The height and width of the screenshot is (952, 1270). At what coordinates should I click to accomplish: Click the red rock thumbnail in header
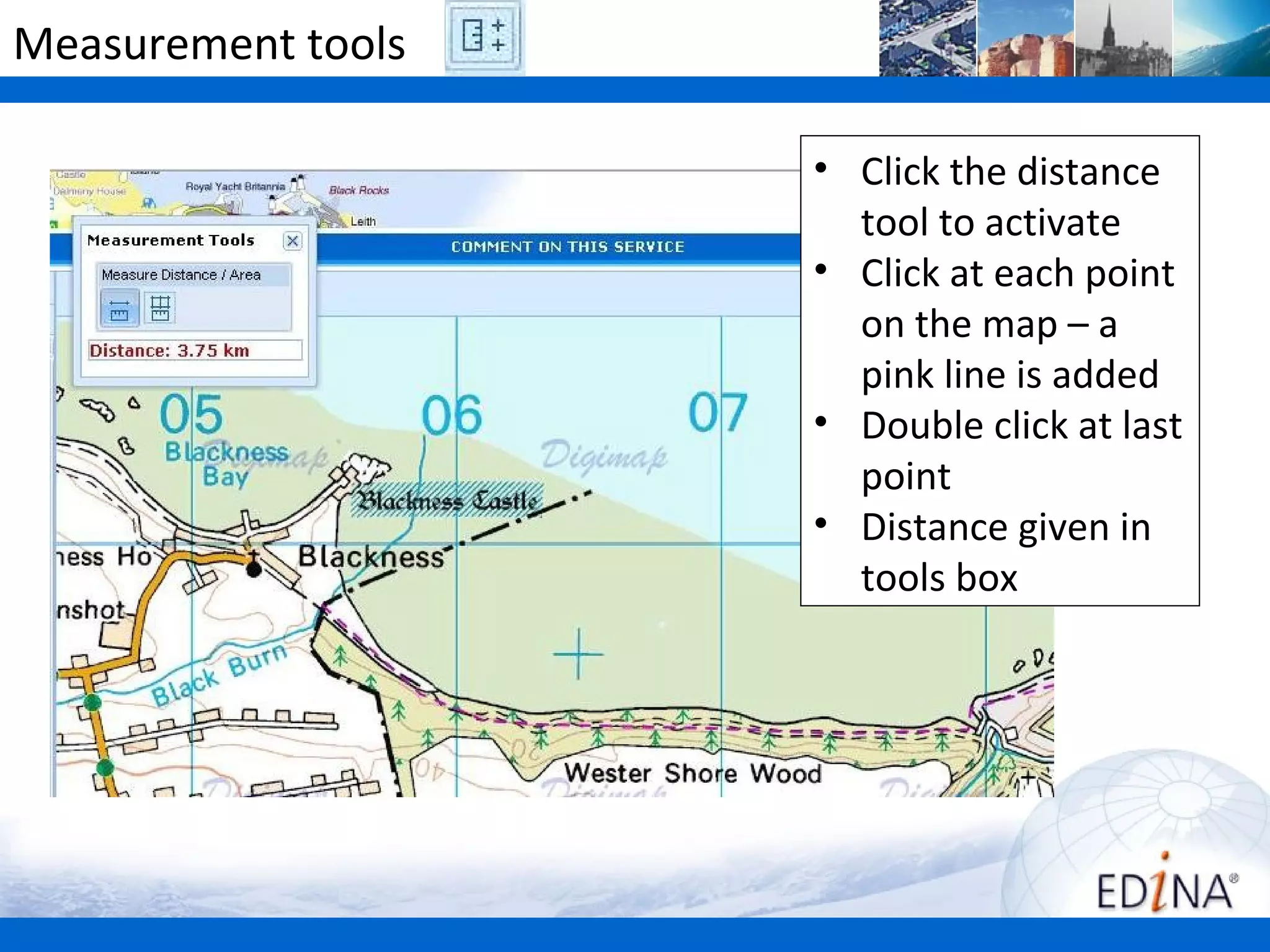(1026, 38)
